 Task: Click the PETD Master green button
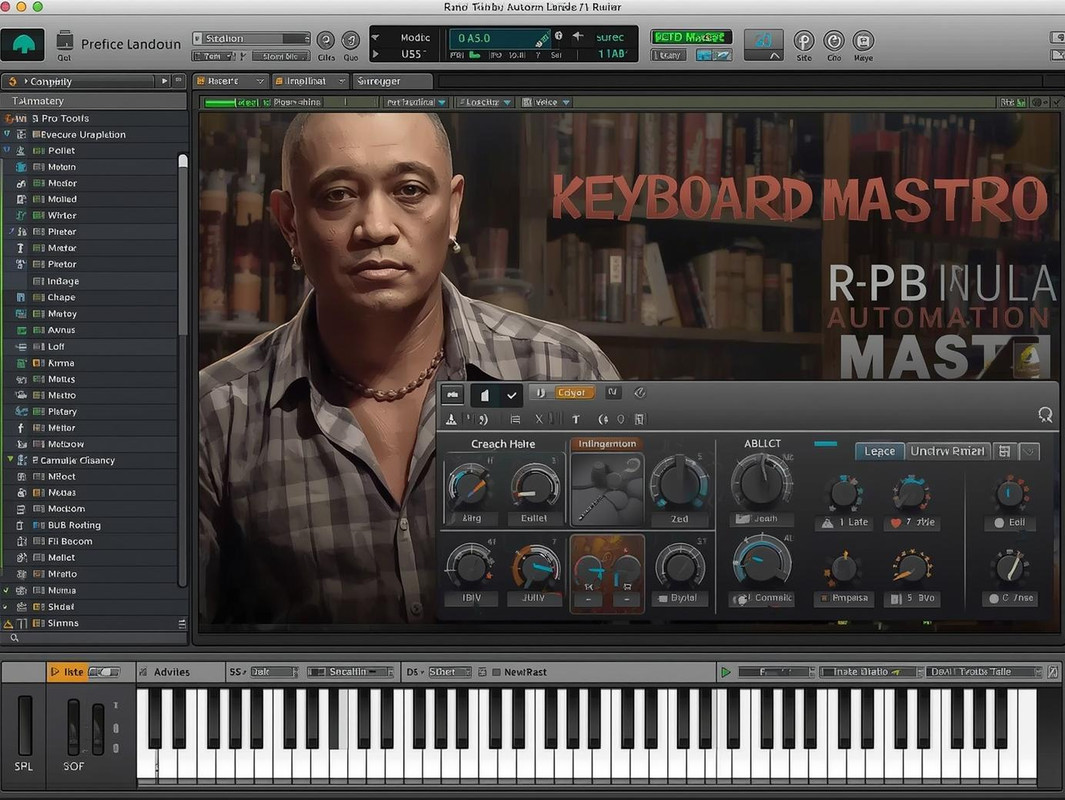691,37
